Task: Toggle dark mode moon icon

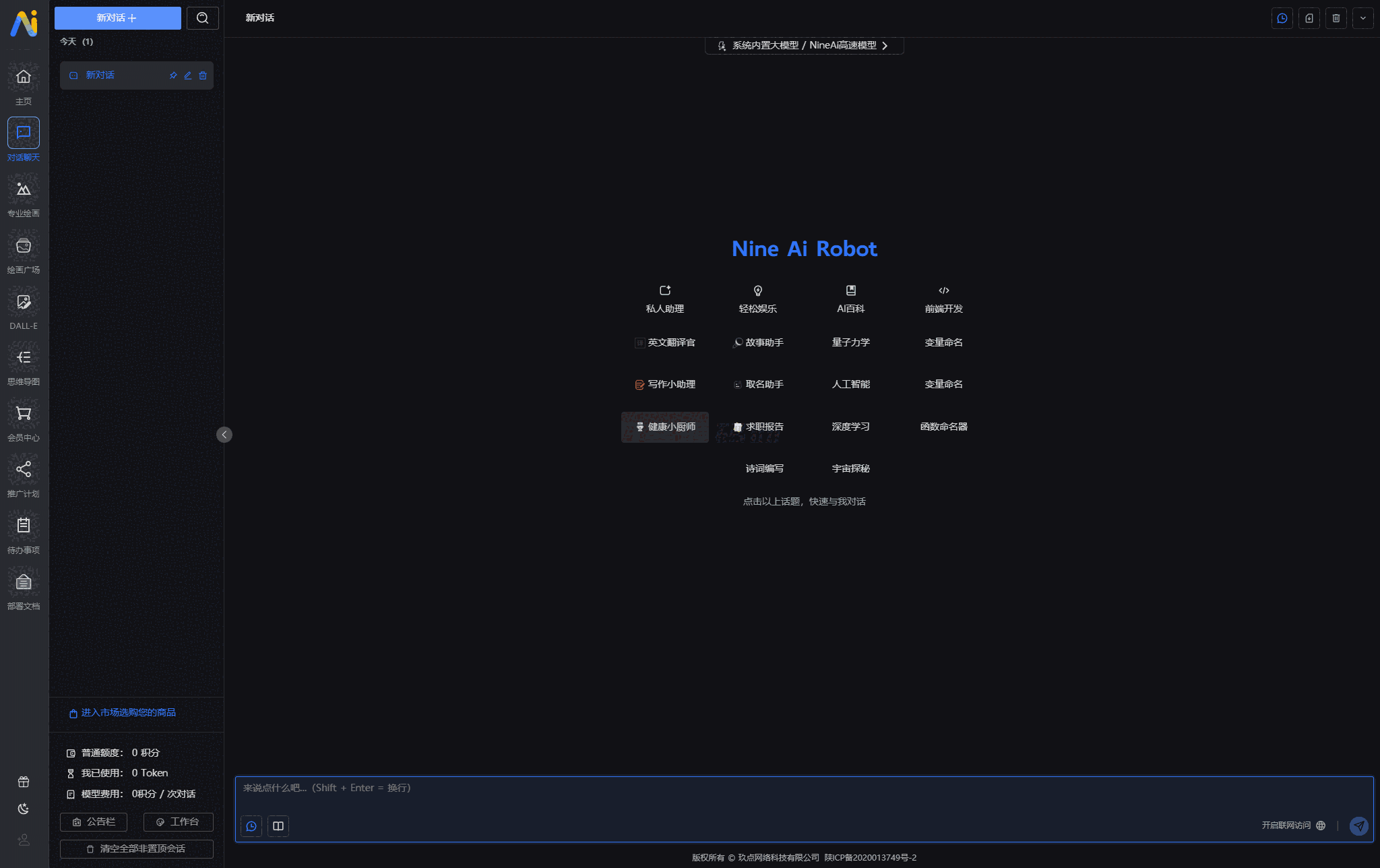Action: pos(24,809)
